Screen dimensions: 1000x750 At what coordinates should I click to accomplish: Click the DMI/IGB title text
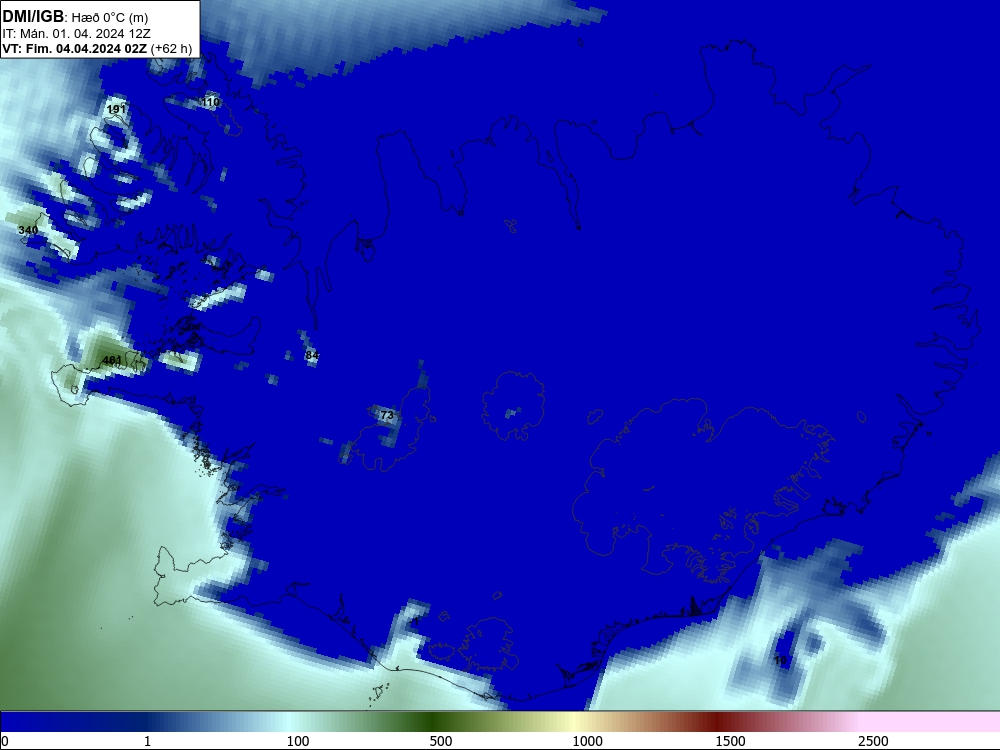(33, 17)
